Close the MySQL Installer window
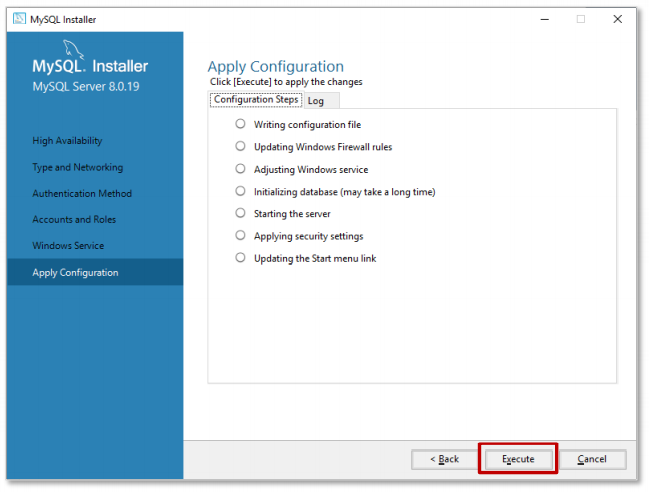 tap(618, 19)
